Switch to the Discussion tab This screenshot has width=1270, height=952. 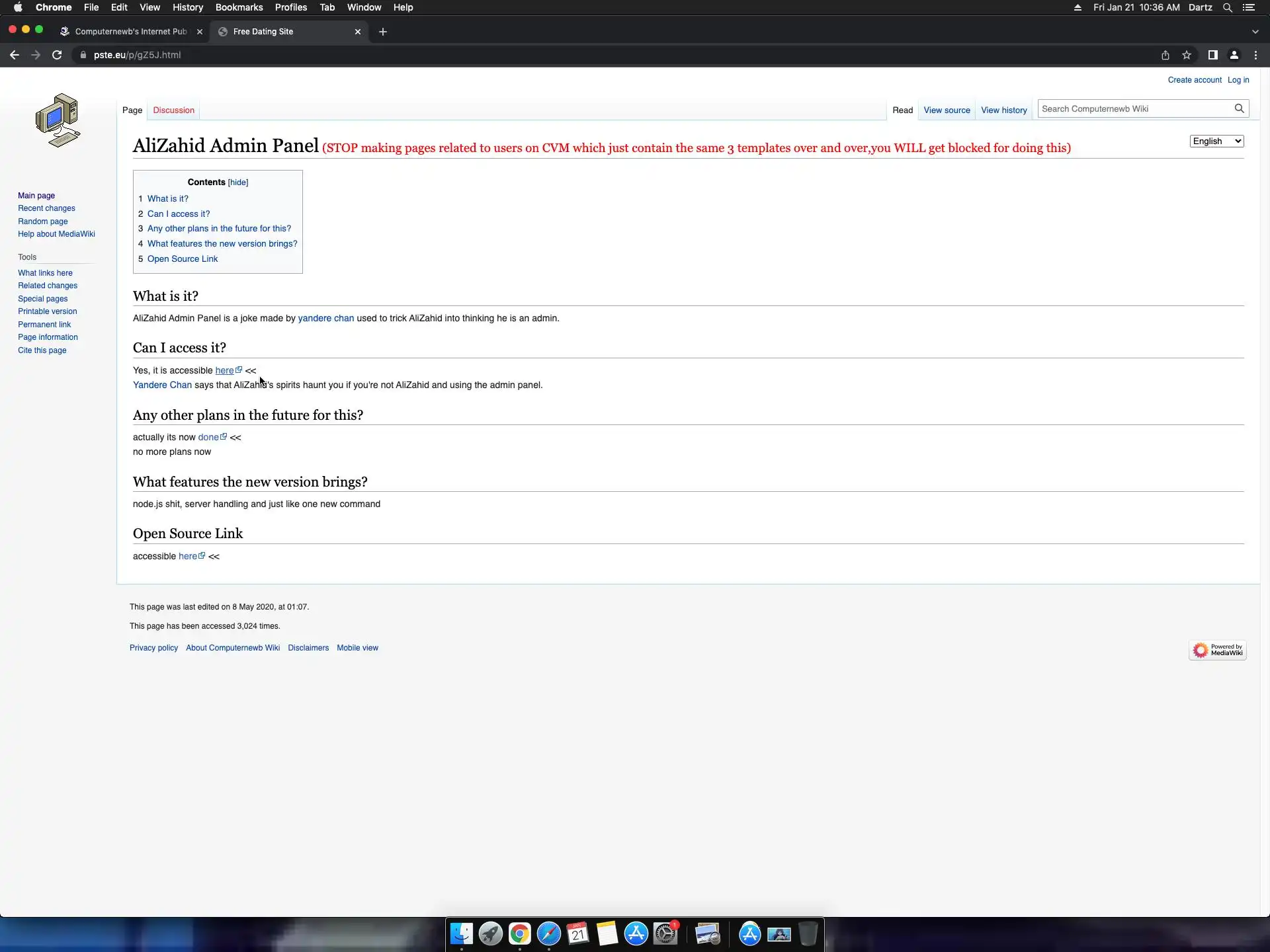click(x=173, y=110)
